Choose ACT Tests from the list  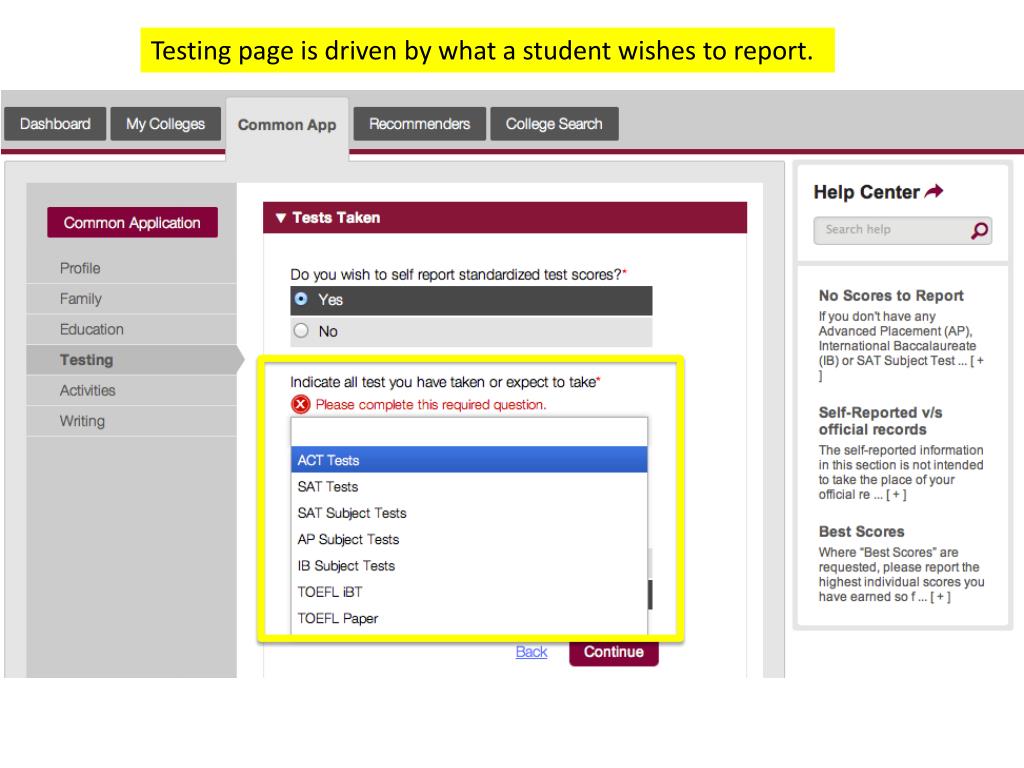coord(469,460)
